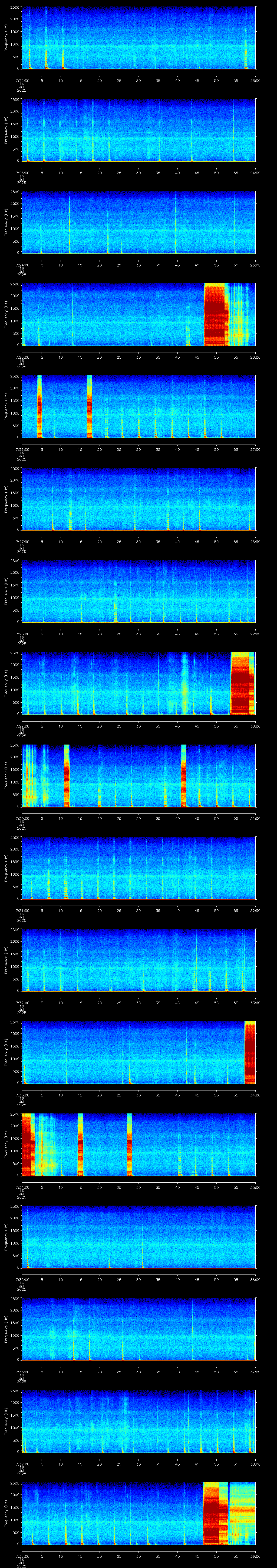Click the 7:26:00 start time label
Viewport: 277px width, 1568px height.
coord(22,450)
